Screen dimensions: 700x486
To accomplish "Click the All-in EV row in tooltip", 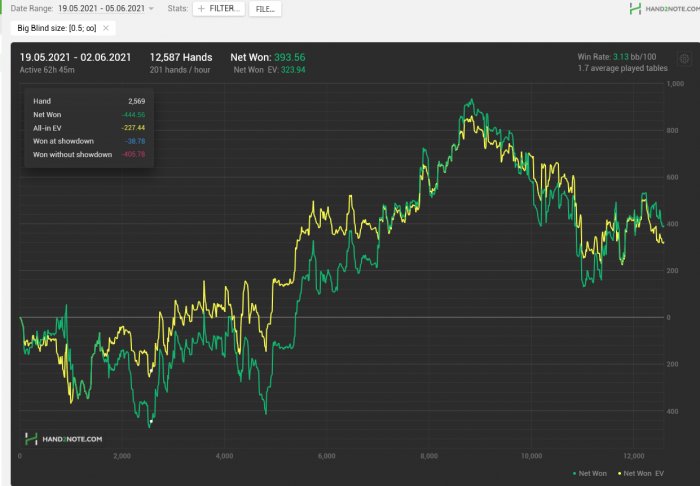I will pos(89,128).
